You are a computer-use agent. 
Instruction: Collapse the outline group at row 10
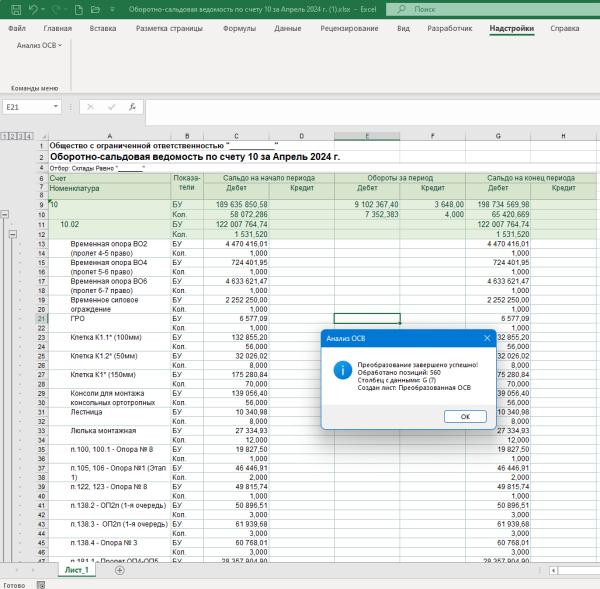click(5, 214)
